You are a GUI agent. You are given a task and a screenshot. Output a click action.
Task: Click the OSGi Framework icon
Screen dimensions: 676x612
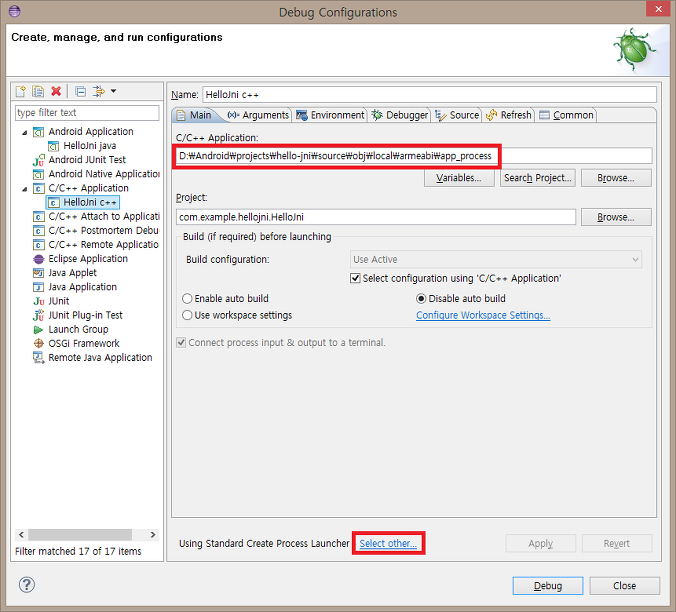coord(39,344)
